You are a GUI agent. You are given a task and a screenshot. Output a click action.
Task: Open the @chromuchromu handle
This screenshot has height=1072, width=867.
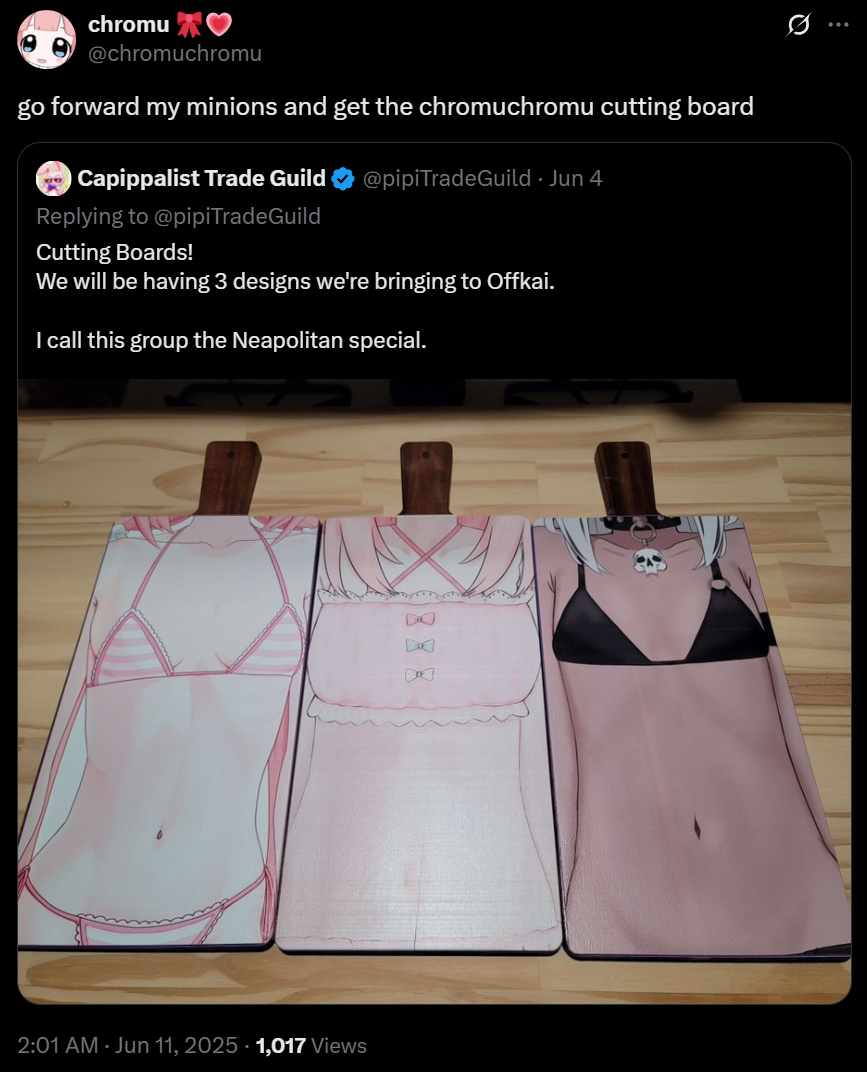(x=175, y=53)
